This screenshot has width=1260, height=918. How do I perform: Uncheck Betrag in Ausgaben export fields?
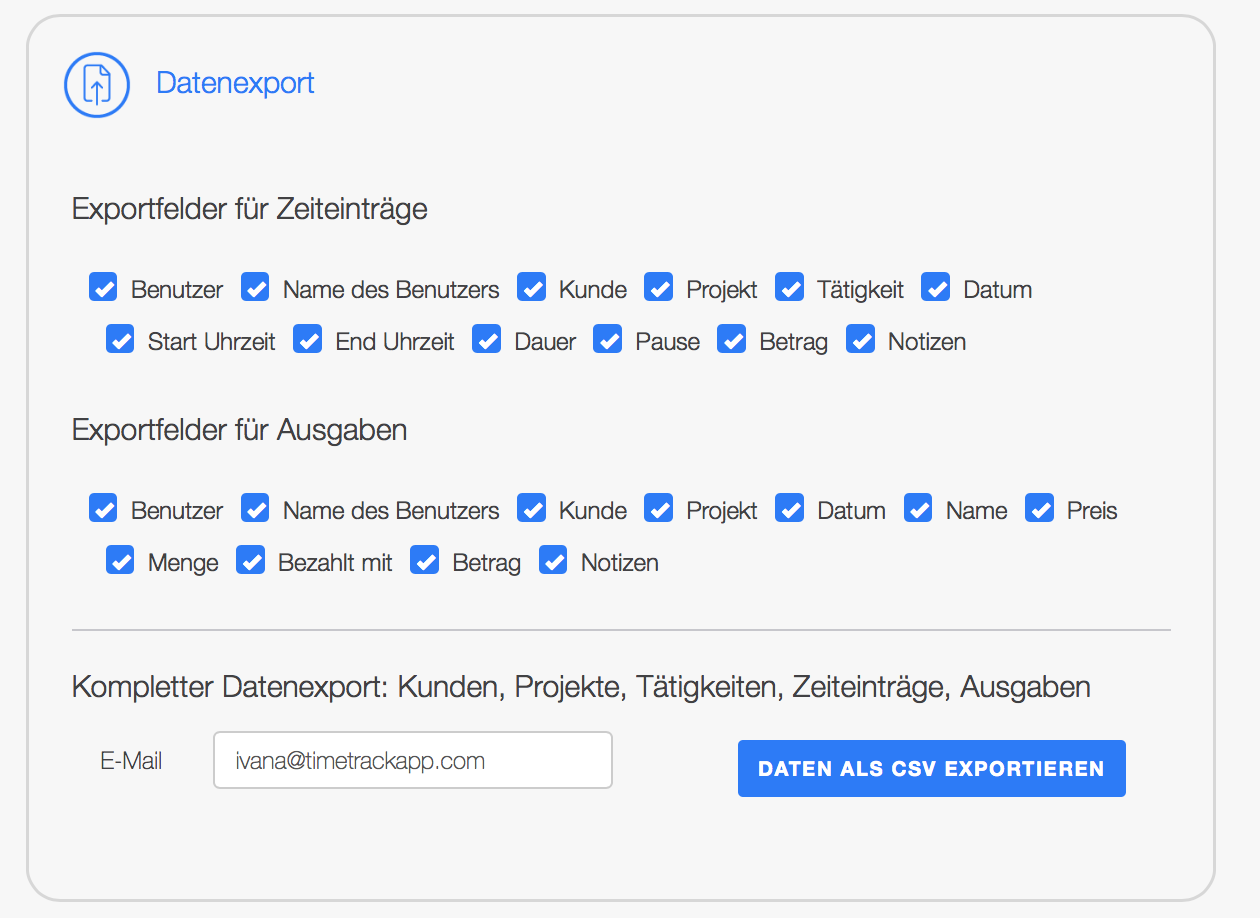tap(426, 560)
